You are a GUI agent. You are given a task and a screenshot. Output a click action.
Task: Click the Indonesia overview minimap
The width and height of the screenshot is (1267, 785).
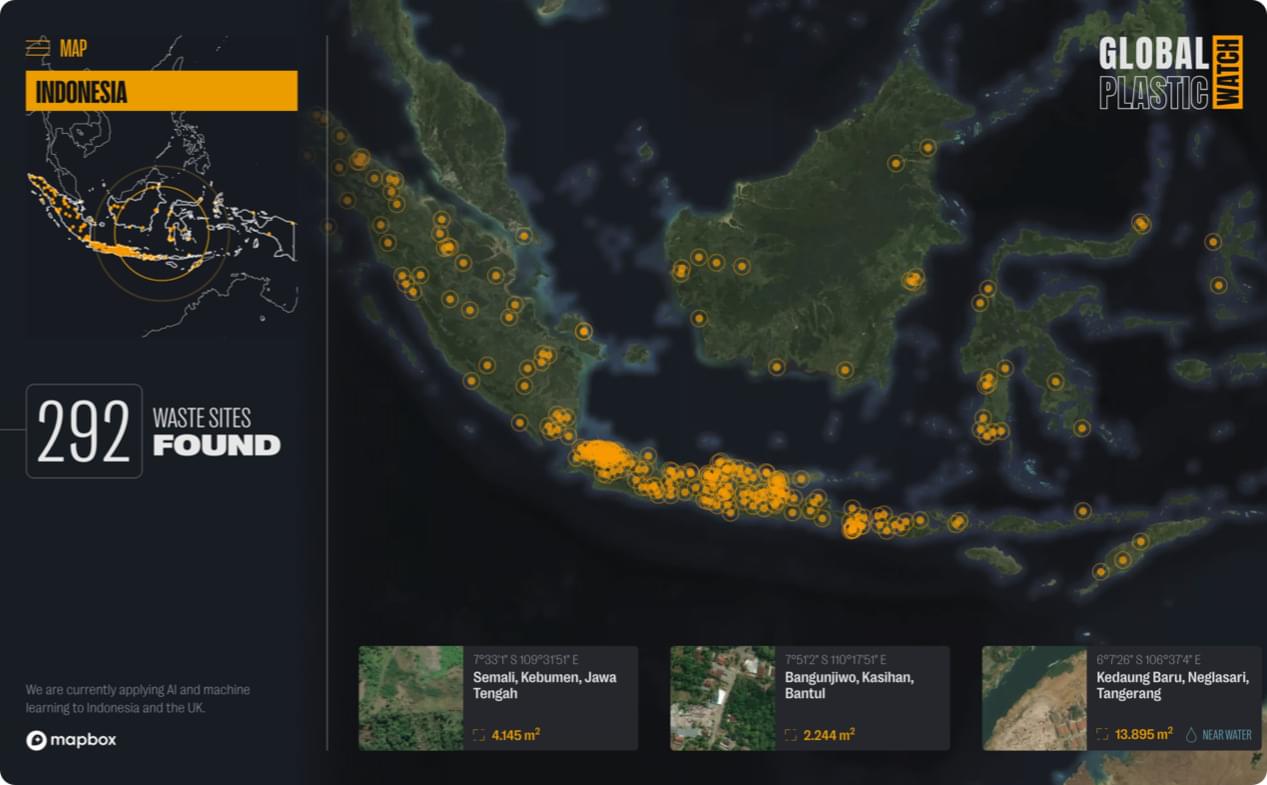click(x=161, y=220)
